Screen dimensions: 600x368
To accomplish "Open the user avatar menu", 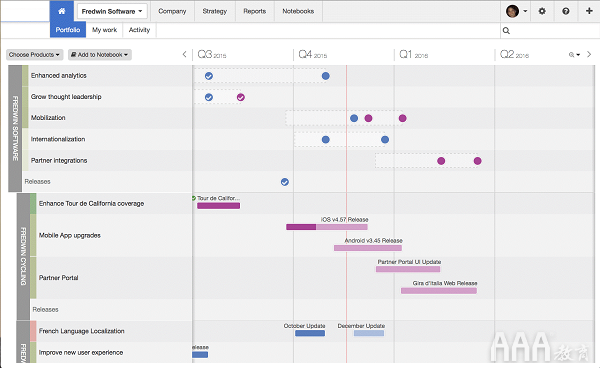I will point(516,11).
